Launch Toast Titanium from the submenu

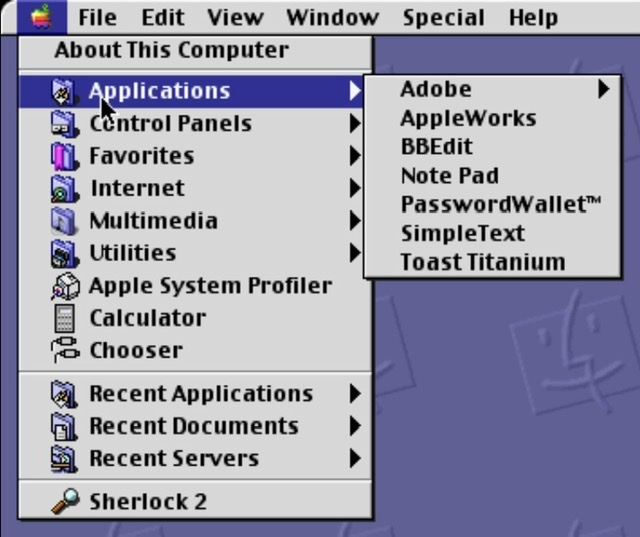coord(493,262)
